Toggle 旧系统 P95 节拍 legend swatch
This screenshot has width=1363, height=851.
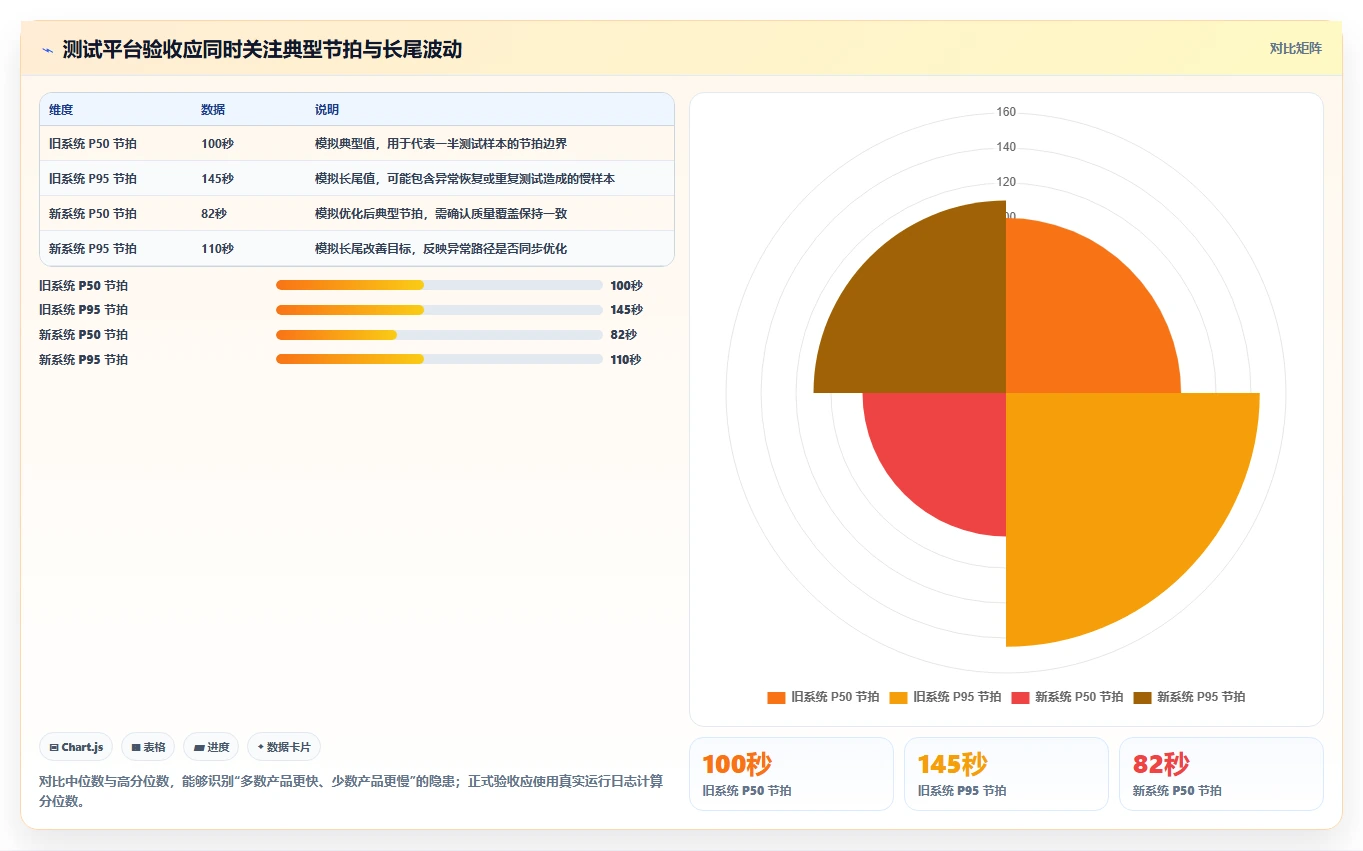tap(898, 697)
